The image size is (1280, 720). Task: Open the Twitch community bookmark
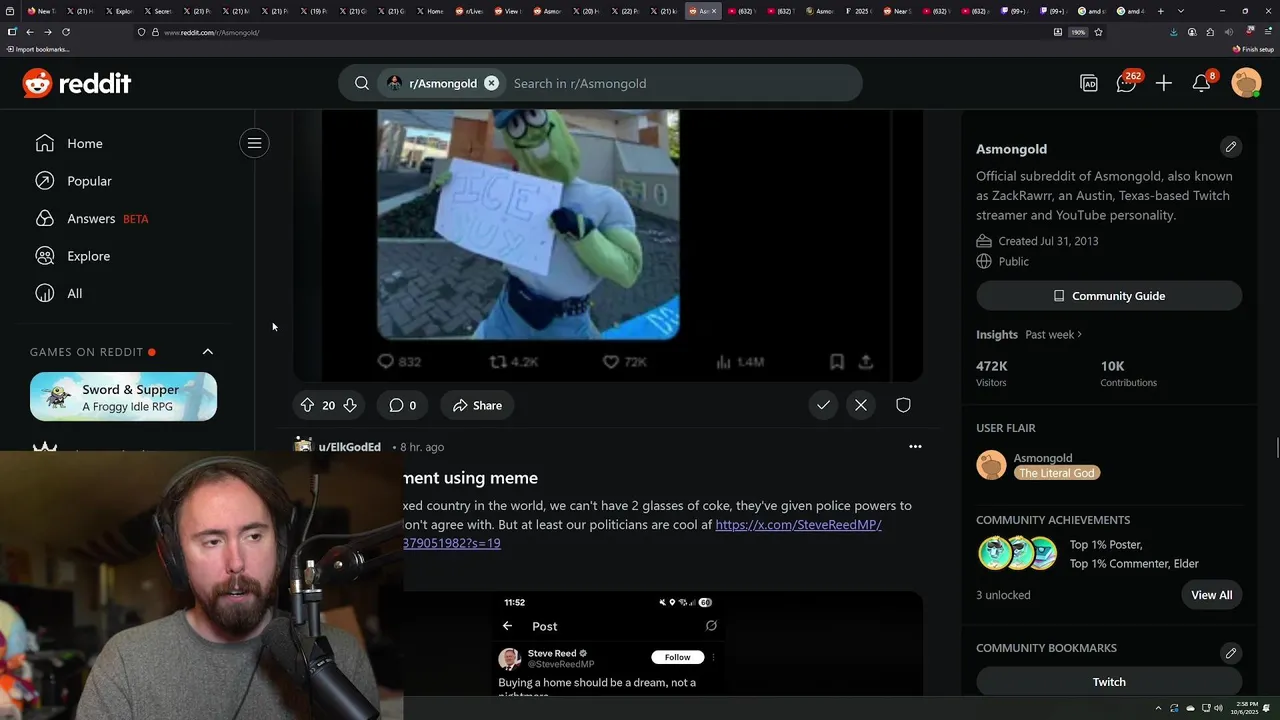point(1109,682)
